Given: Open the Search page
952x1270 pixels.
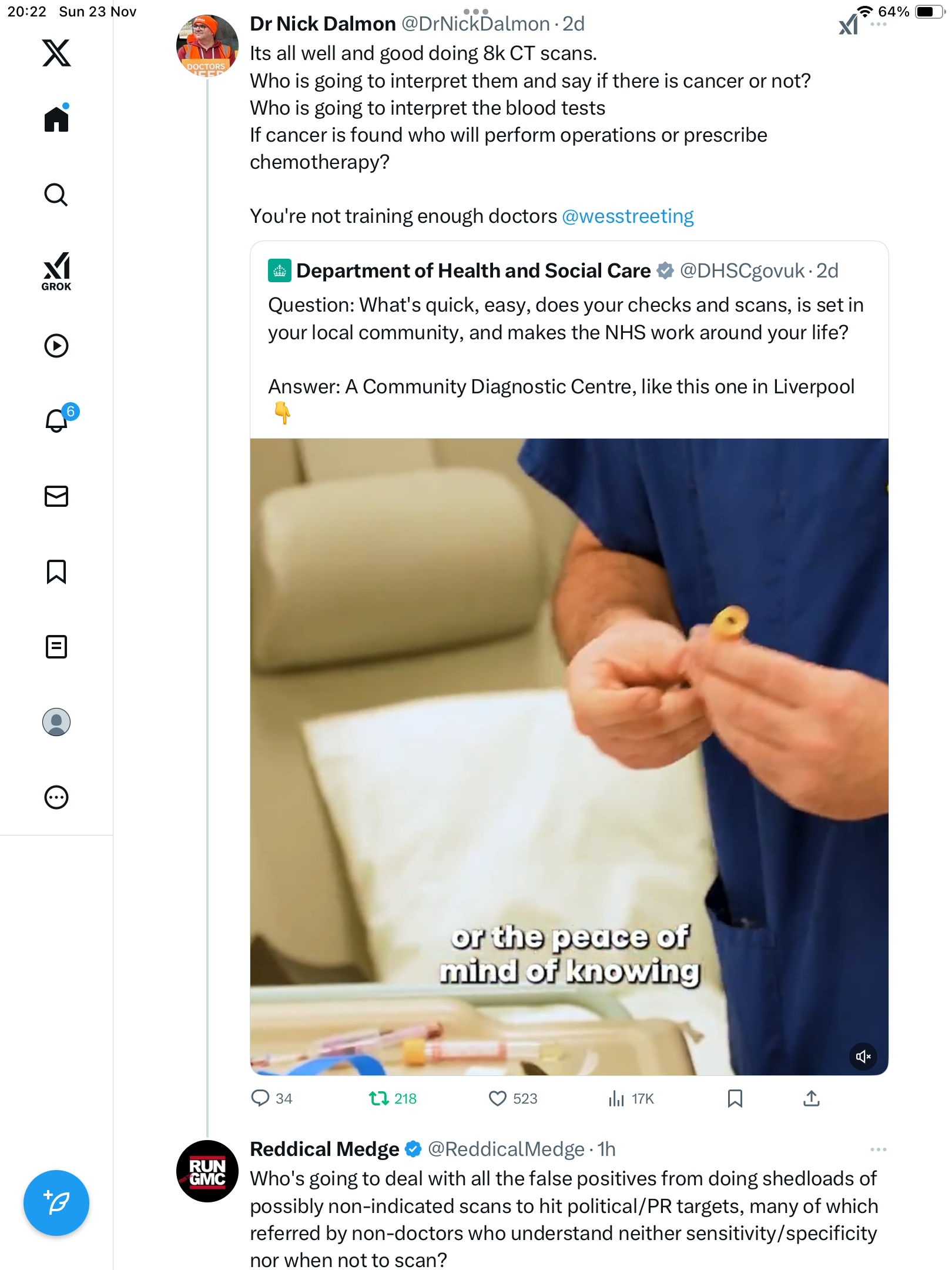Looking at the screenshot, I should [56, 195].
